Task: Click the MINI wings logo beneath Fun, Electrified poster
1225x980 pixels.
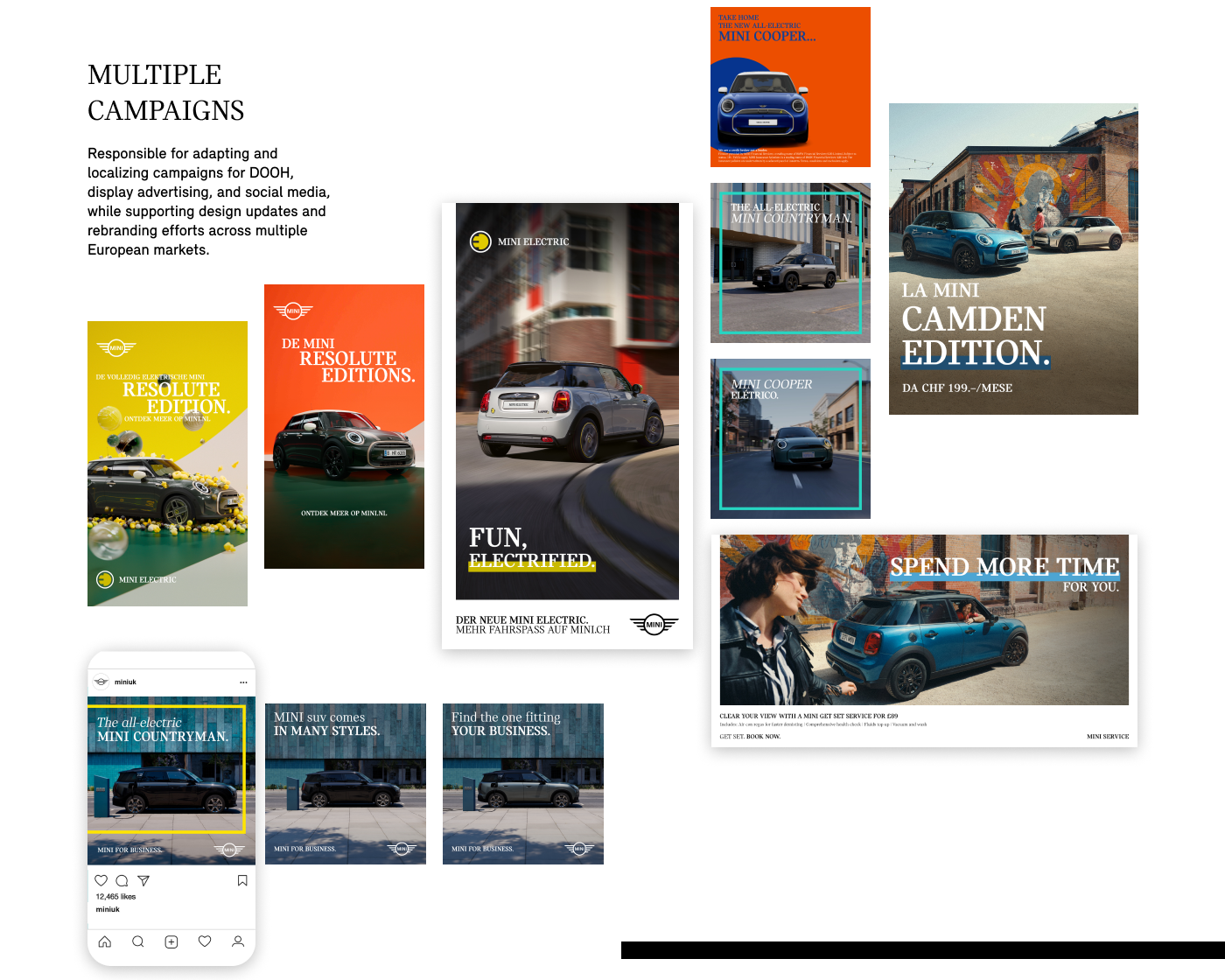Action: point(654,624)
